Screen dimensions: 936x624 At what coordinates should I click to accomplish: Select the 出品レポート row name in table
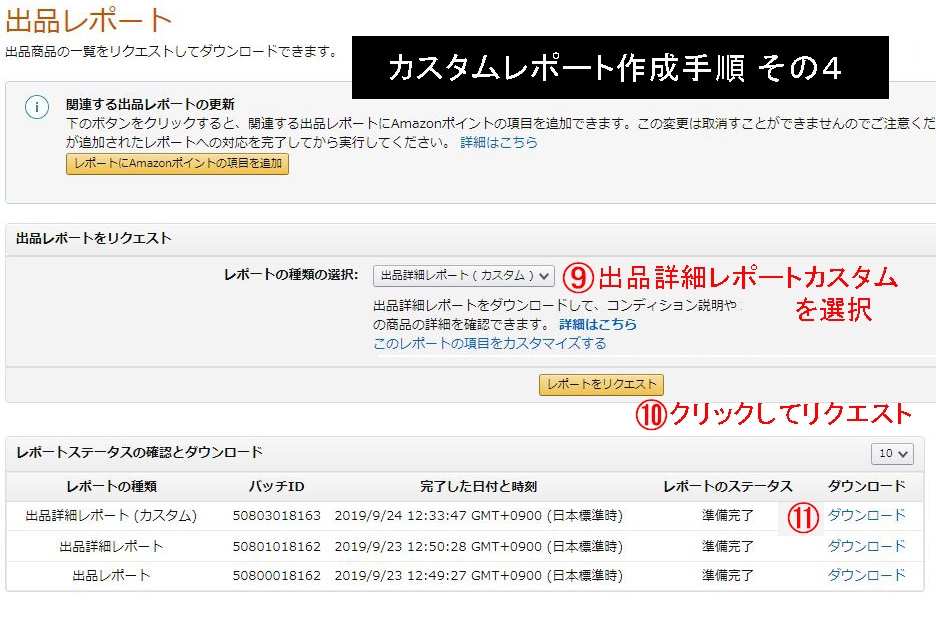pos(111,575)
